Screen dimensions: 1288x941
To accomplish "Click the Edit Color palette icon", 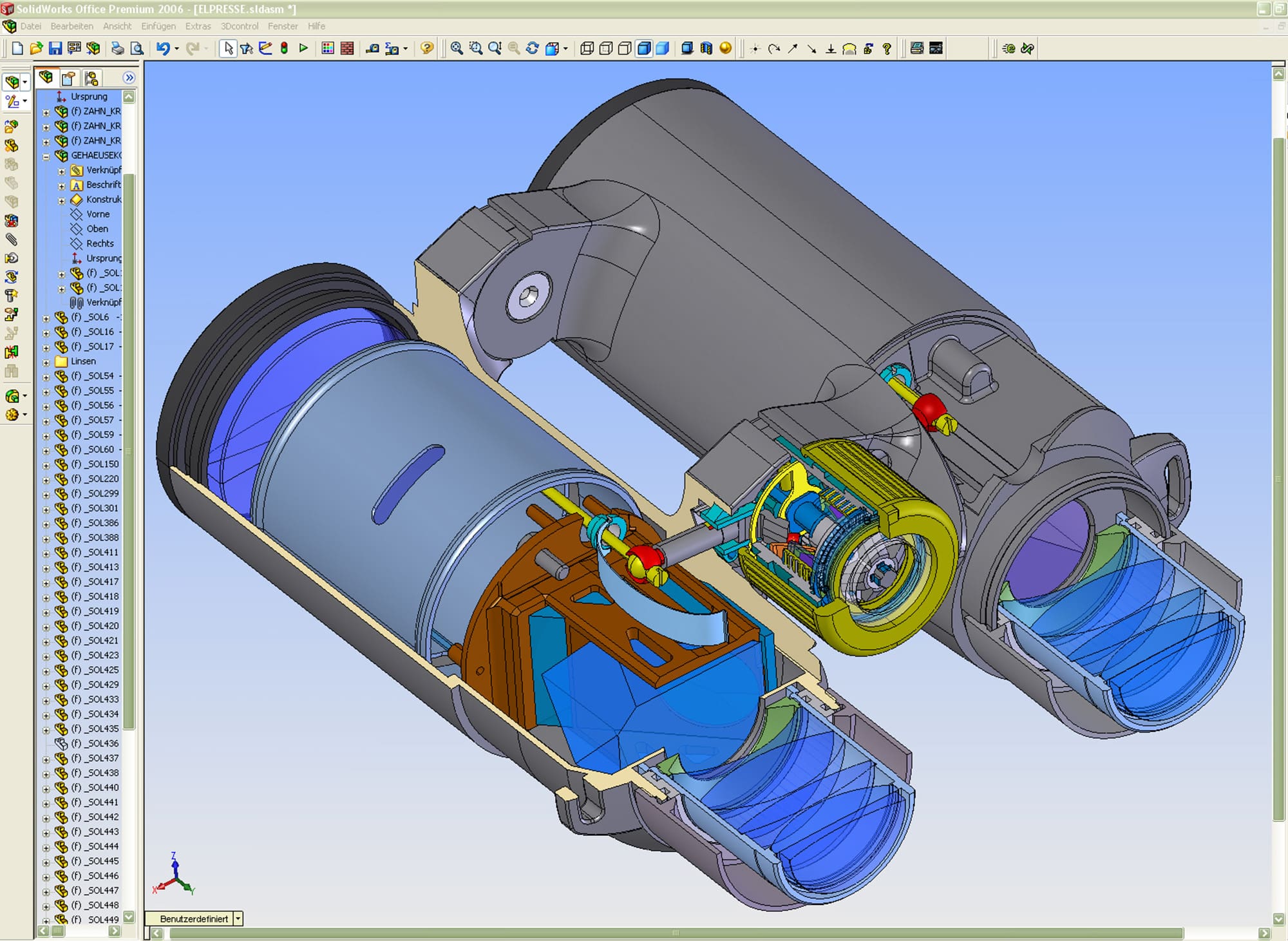I will click(328, 48).
